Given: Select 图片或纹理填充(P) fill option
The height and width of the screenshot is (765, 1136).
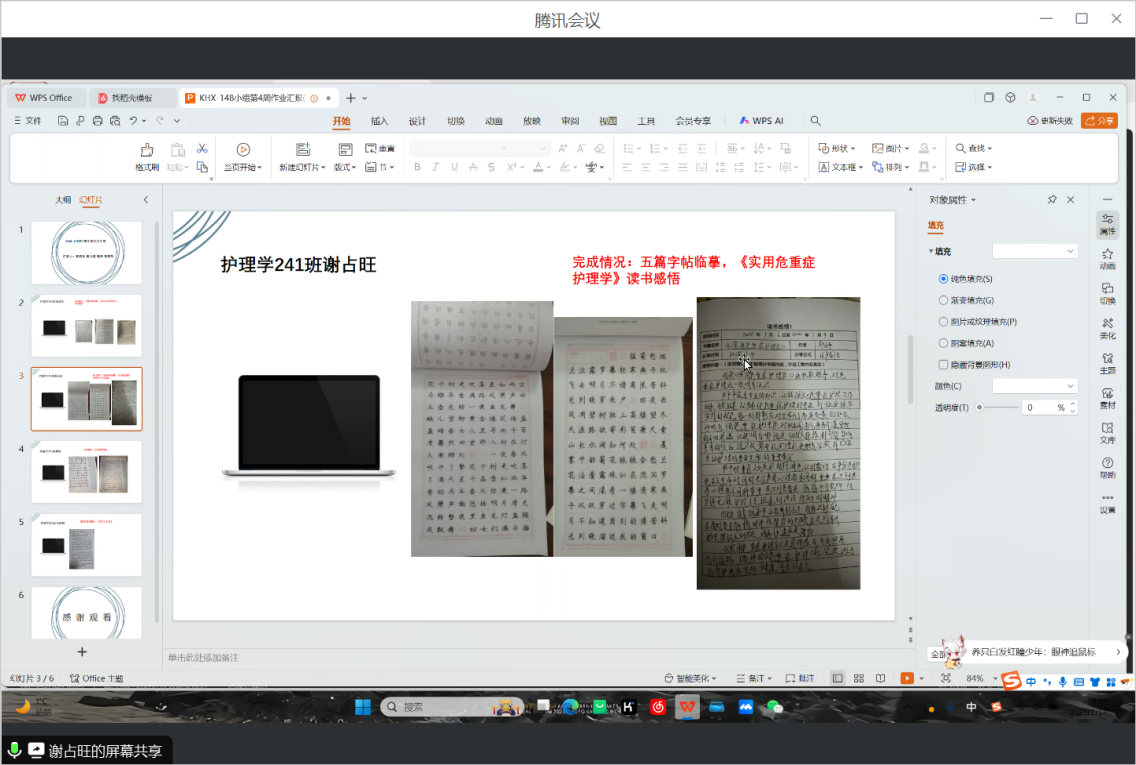Looking at the screenshot, I should [943, 322].
